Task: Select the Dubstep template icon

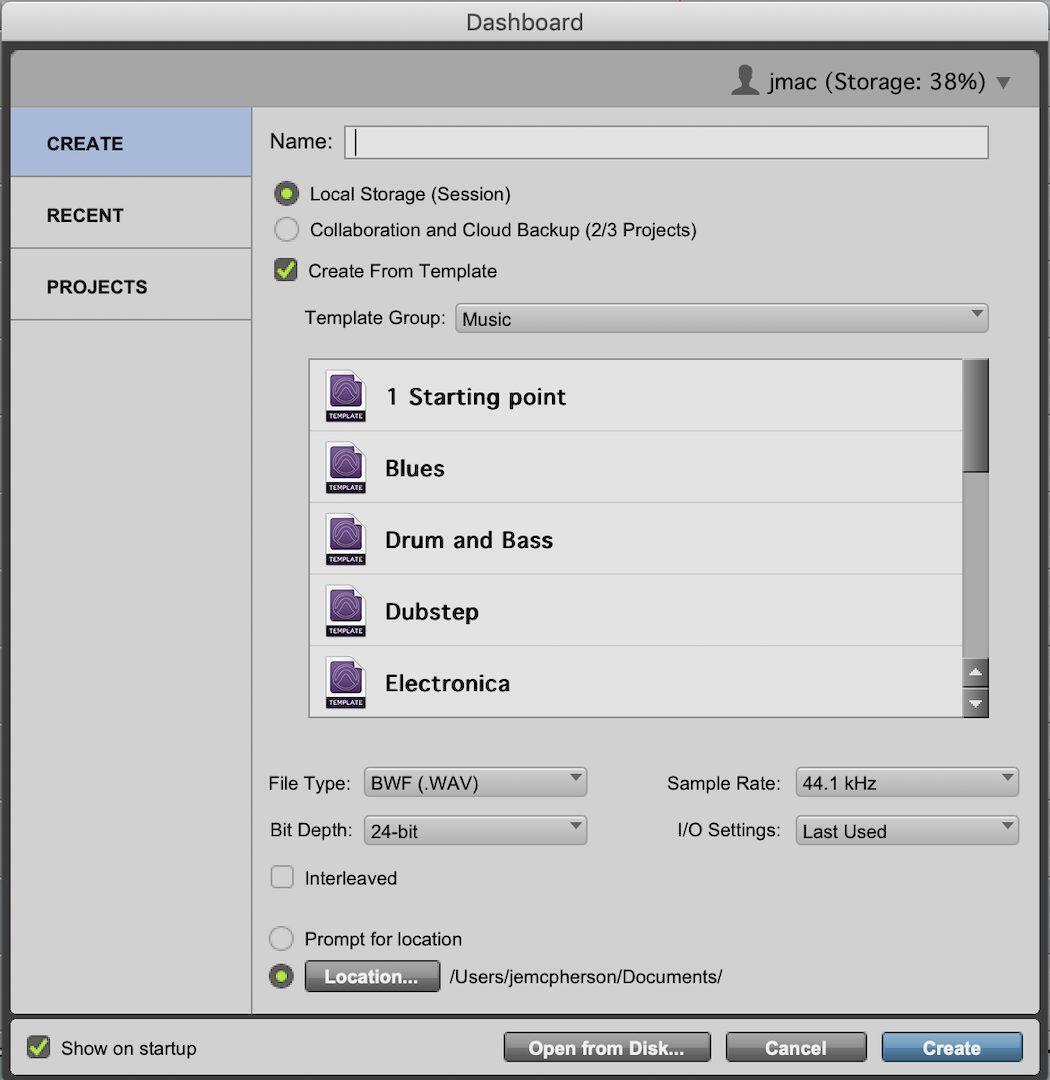Action: tap(346, 611)
